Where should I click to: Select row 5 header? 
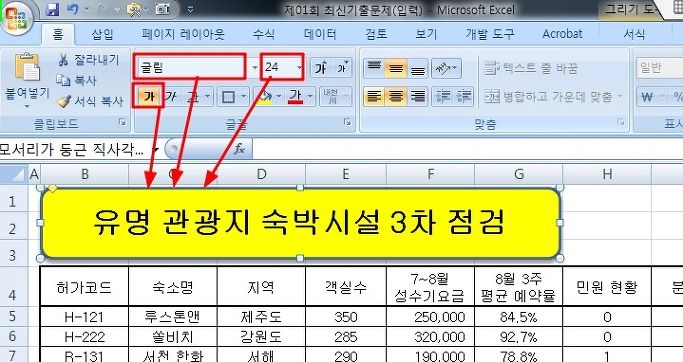(x=12, y=316)
